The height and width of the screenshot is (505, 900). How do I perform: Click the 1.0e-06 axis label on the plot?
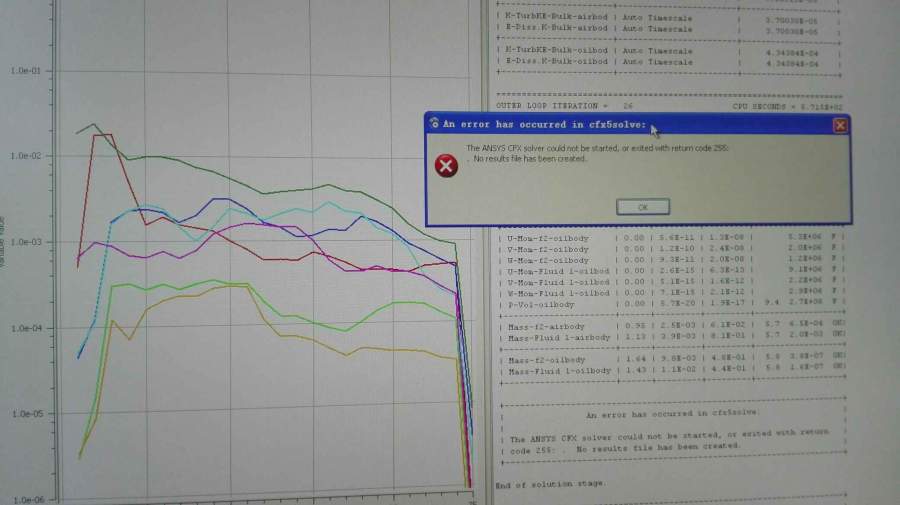pyautogui.click(x=28, y=500)
